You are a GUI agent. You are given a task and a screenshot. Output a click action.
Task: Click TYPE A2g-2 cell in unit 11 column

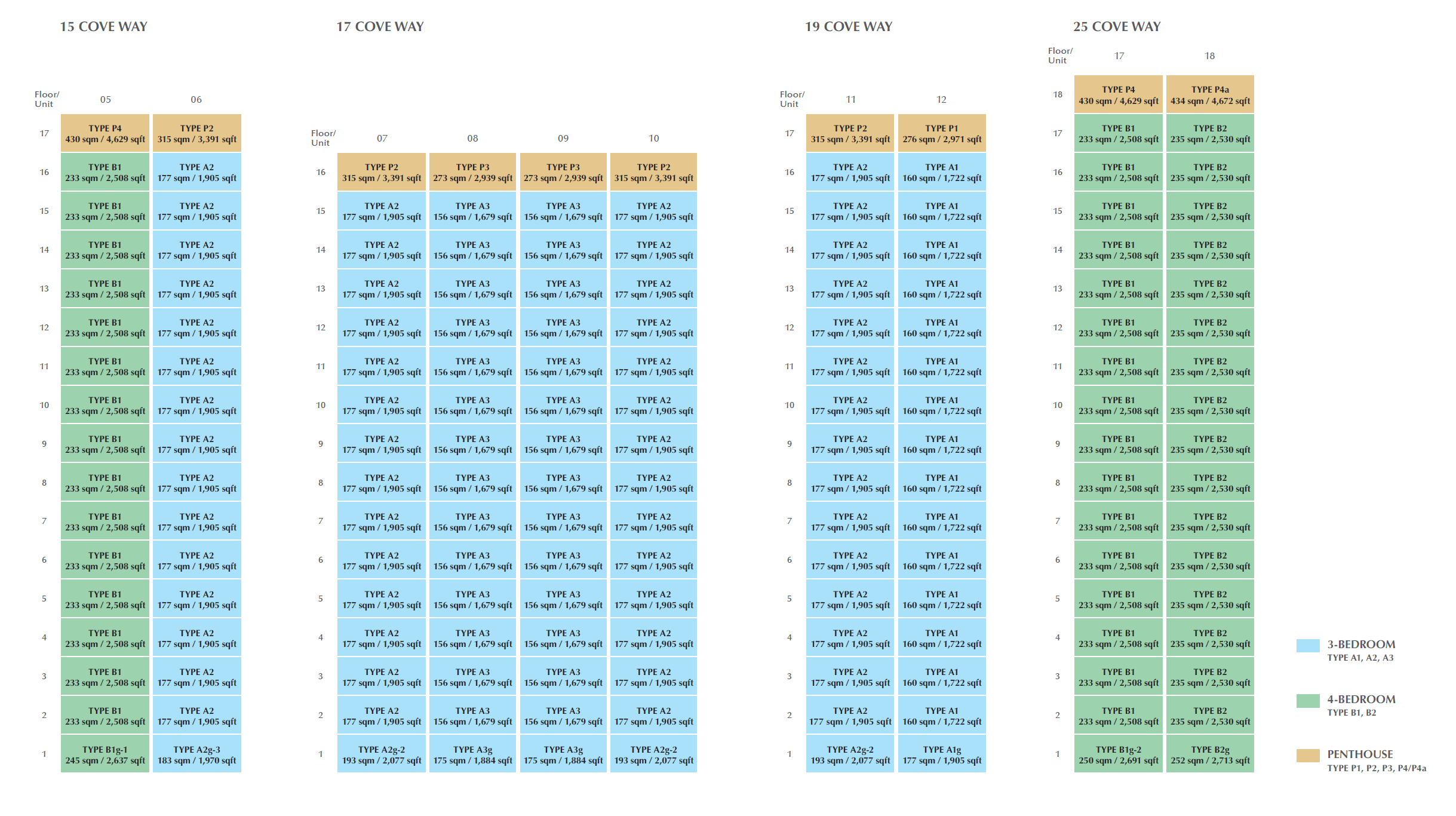click(850, 754)
